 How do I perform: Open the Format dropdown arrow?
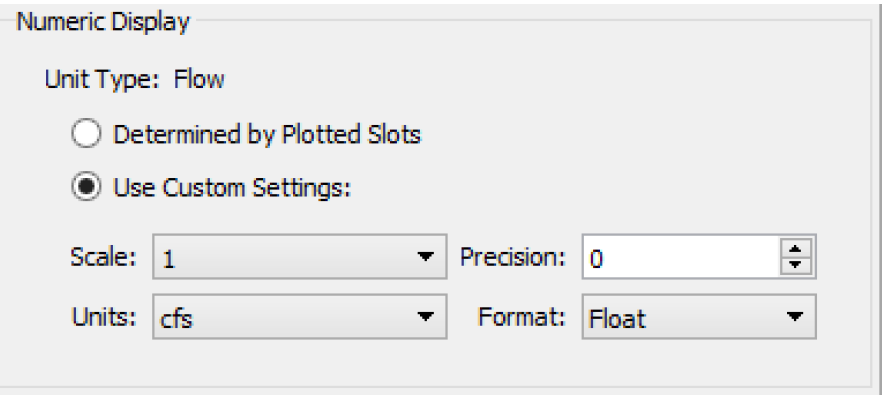click(x=796, y=318)
